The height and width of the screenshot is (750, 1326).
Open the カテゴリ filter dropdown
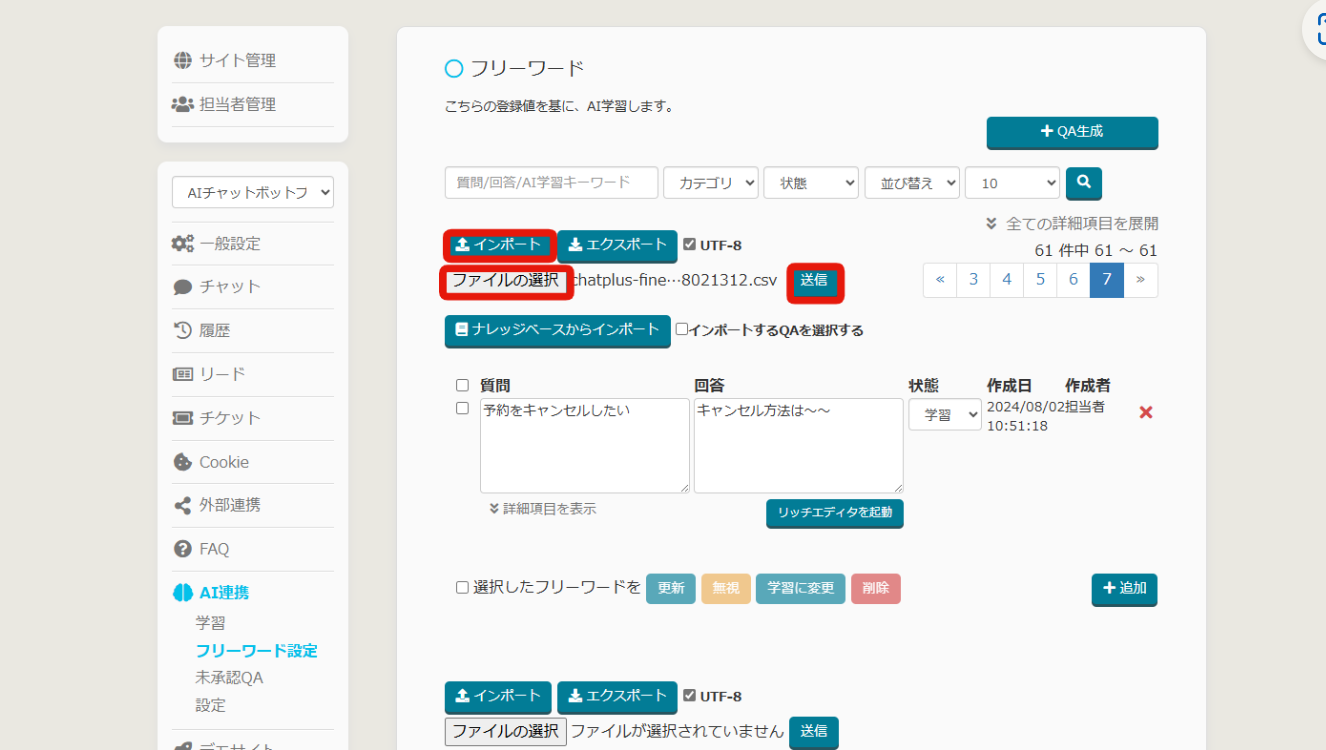point(710,183)
